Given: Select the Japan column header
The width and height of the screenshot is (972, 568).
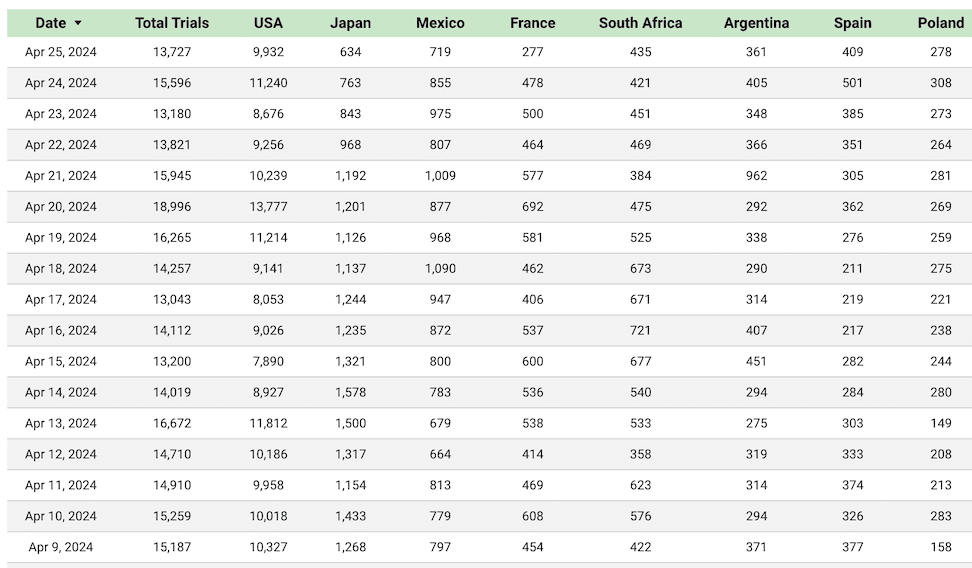Looking at the screenshot, I should [350, 23].
